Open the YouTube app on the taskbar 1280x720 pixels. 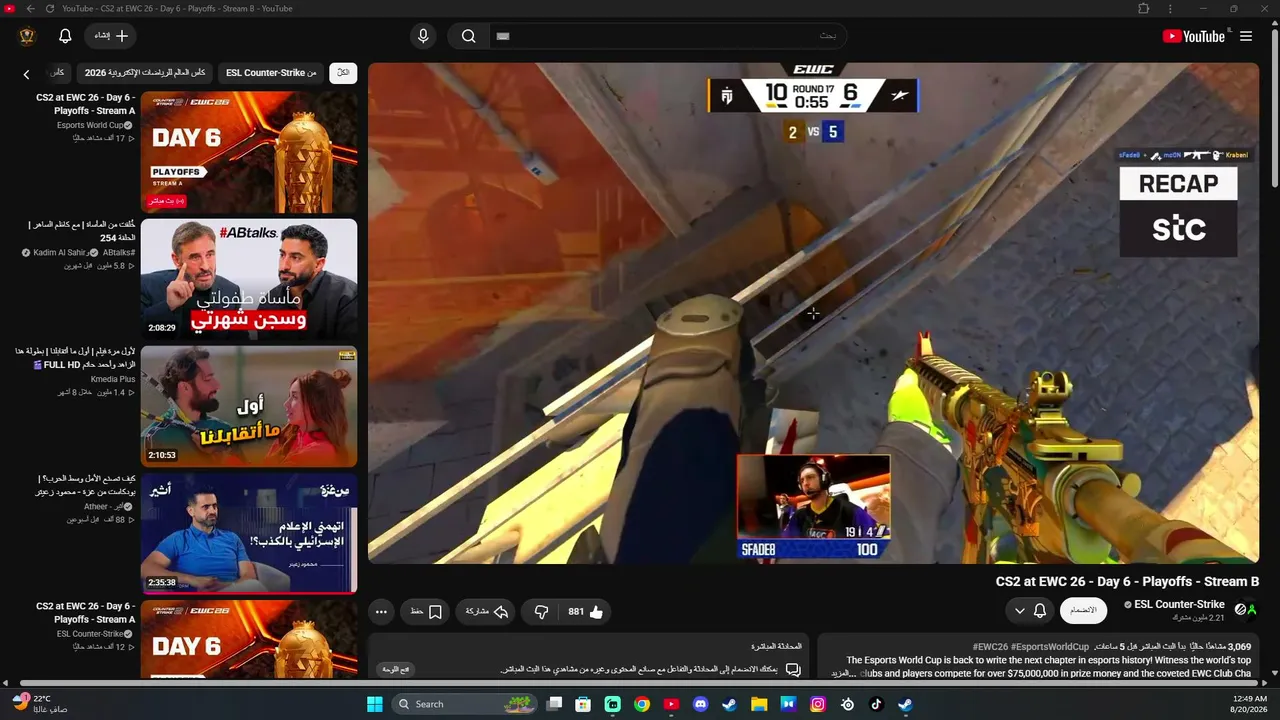click(x=671, y=704)
